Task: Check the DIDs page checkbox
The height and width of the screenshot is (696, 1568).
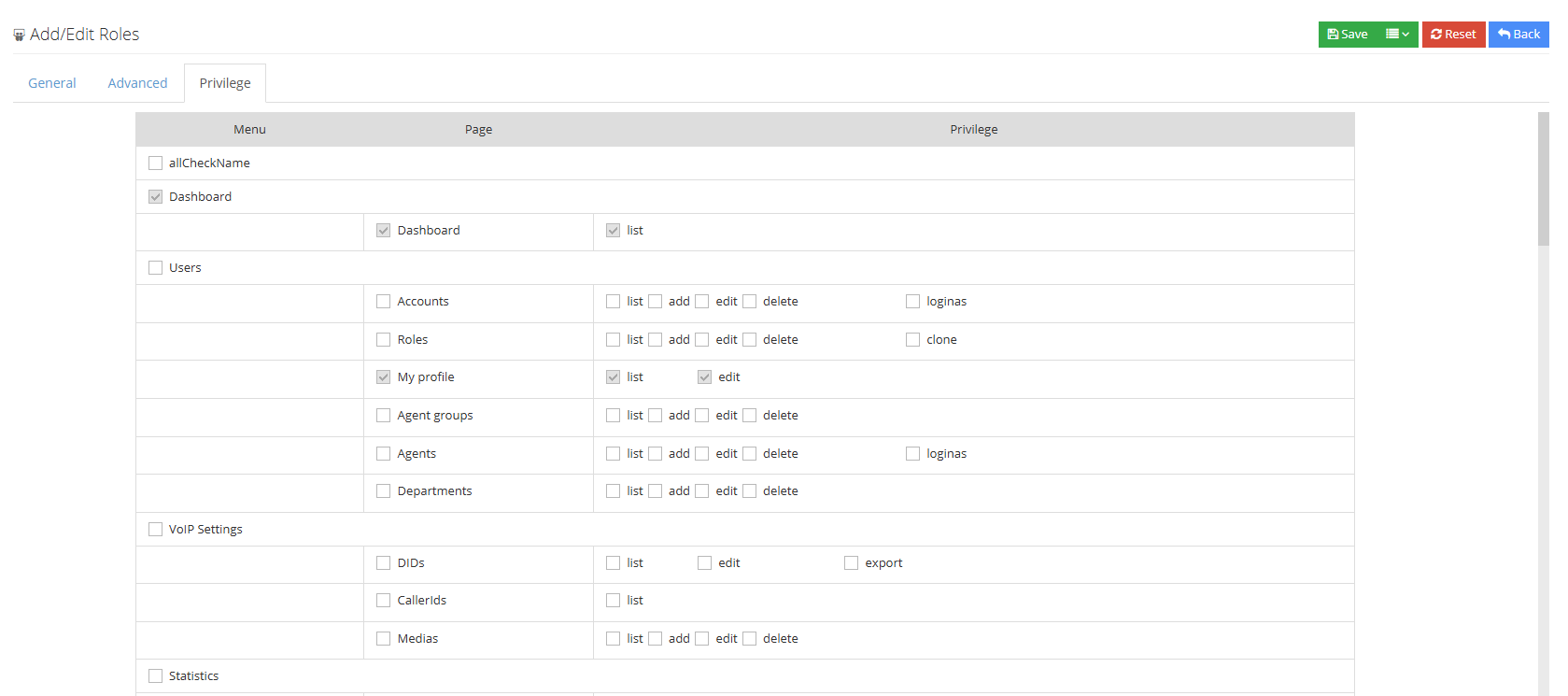Action: point(383,563)
